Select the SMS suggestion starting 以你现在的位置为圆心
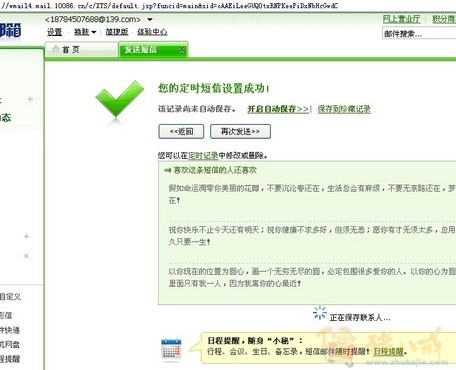The image size is (456, 370). (x=312, y=277)
